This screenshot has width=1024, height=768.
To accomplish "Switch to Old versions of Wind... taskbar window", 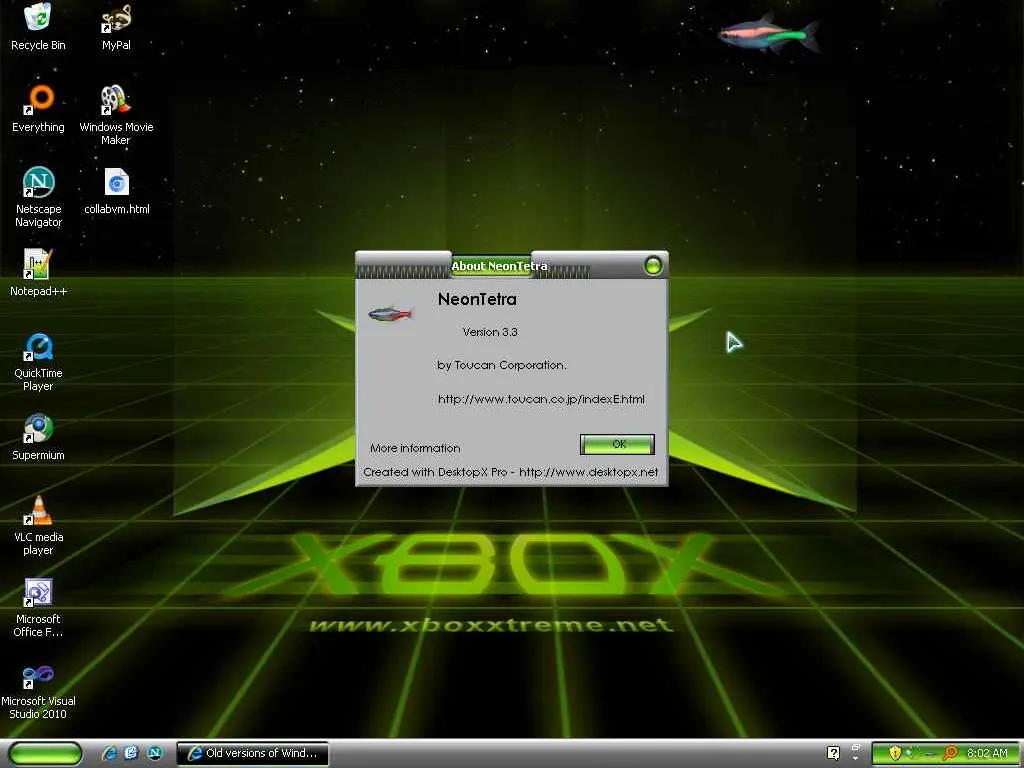I will [252, 753].
